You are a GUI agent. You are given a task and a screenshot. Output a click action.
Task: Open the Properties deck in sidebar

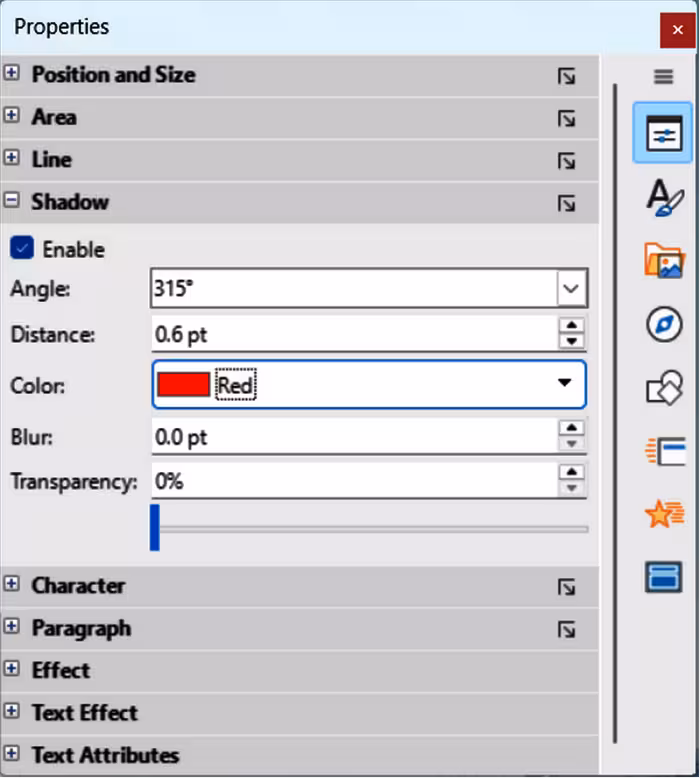663,133
